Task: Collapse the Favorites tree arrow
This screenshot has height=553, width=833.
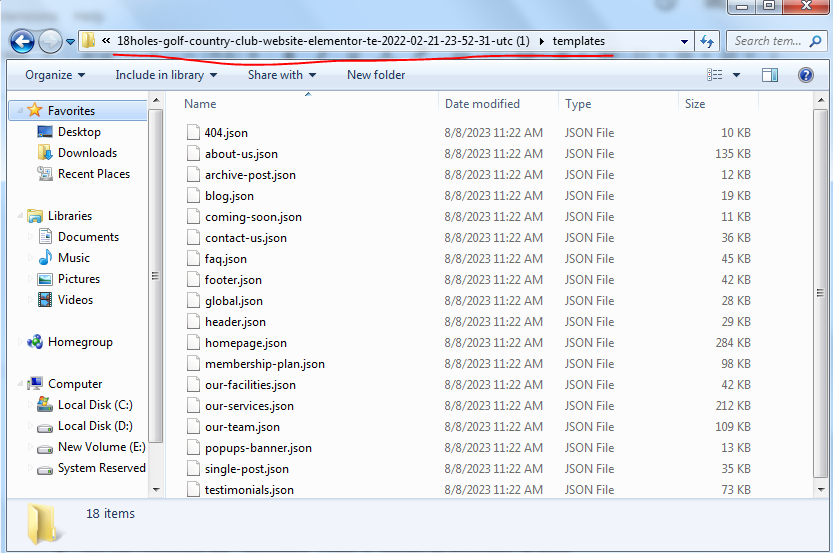Action: tap(20, 110)
